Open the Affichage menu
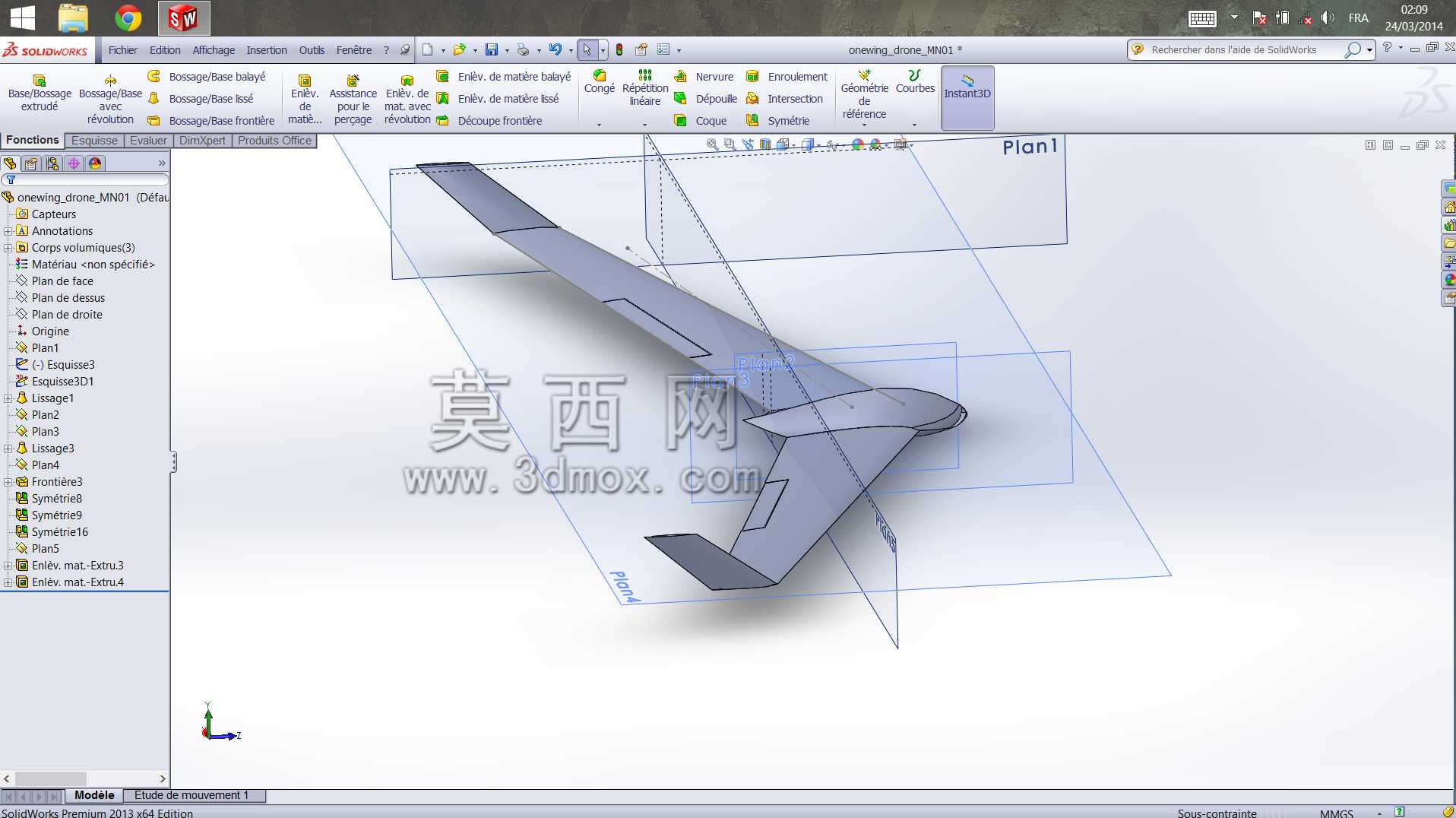 coord(214,50)
